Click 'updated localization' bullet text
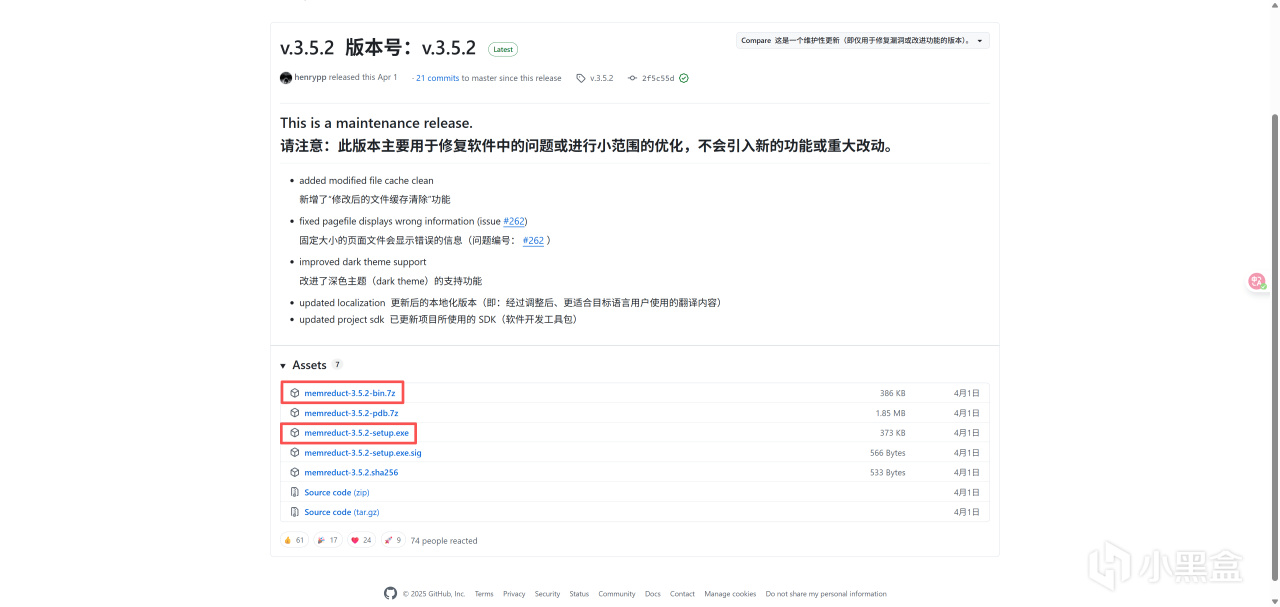This screenshot has width=1280, height=607. tap(342, 302)
